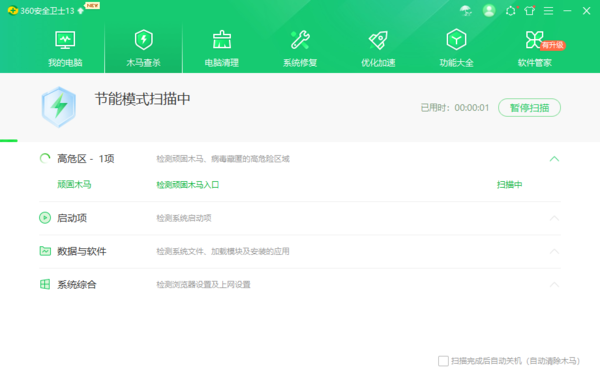
Task: Enable 扫描完成后自动关机 checkbox
Action: [443, 361]
